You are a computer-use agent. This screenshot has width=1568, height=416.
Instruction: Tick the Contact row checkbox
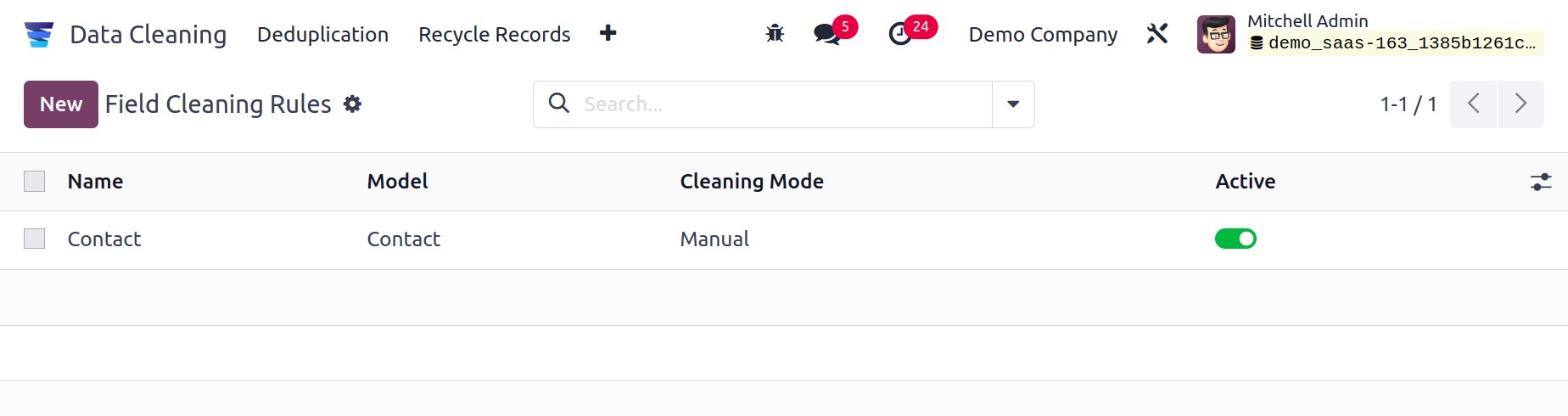(x=34, y=239)
